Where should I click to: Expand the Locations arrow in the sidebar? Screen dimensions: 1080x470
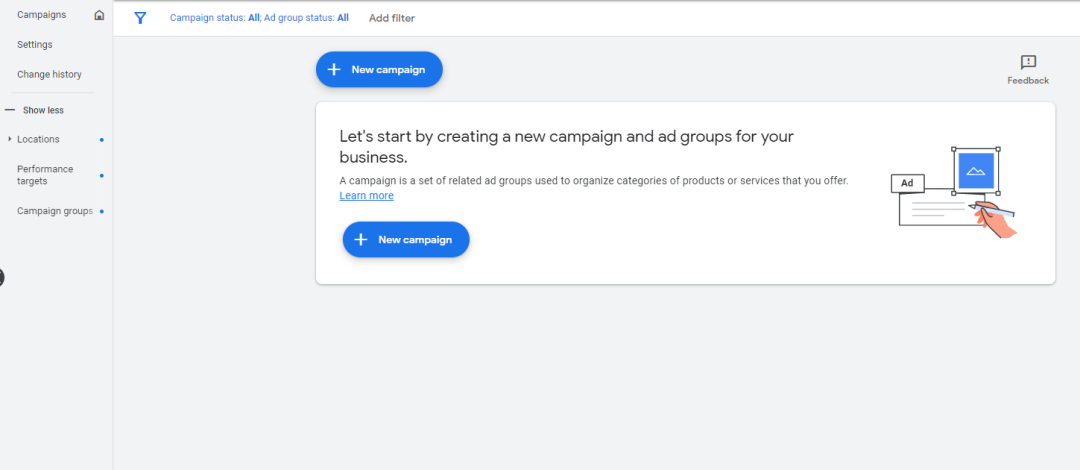[x=10, y=139]
